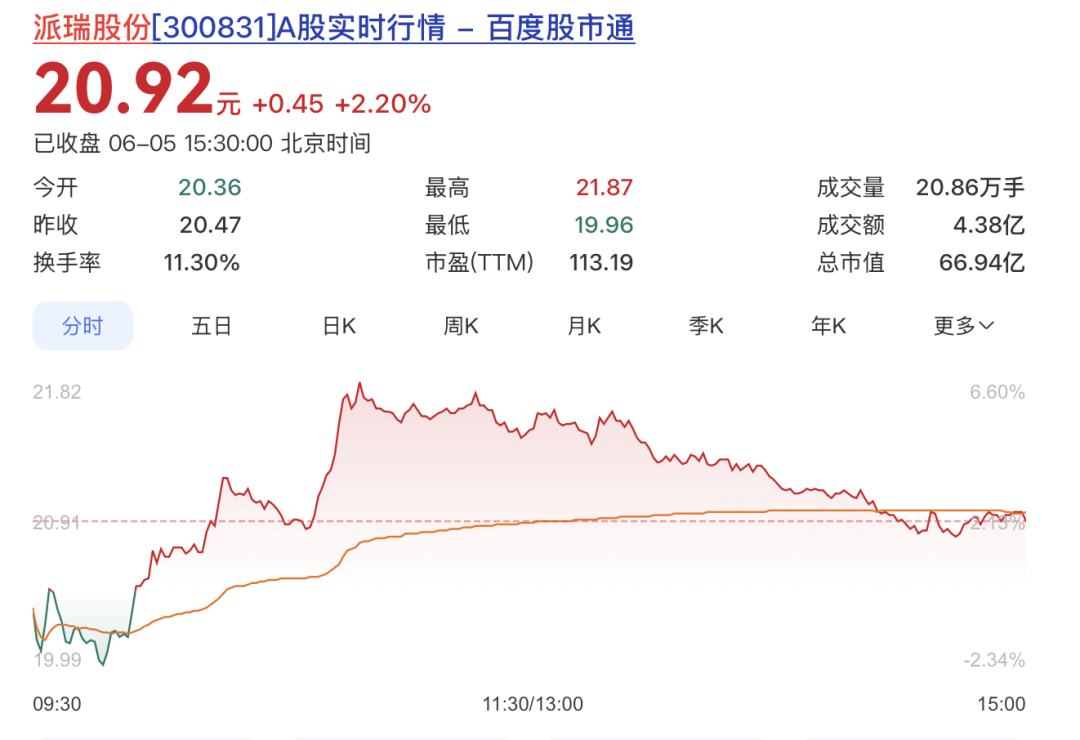The image size is (1080, 740).
Task: Click the chart axis label 6.60%
Action: tap(997, 392)
